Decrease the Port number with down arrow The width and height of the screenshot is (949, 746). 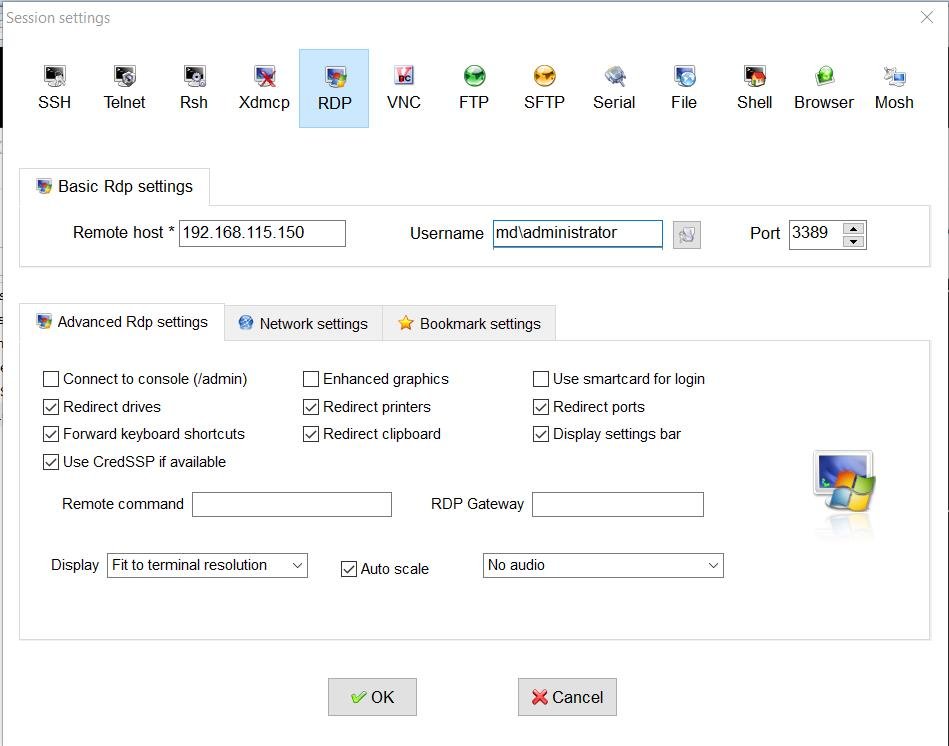[853, 241]
